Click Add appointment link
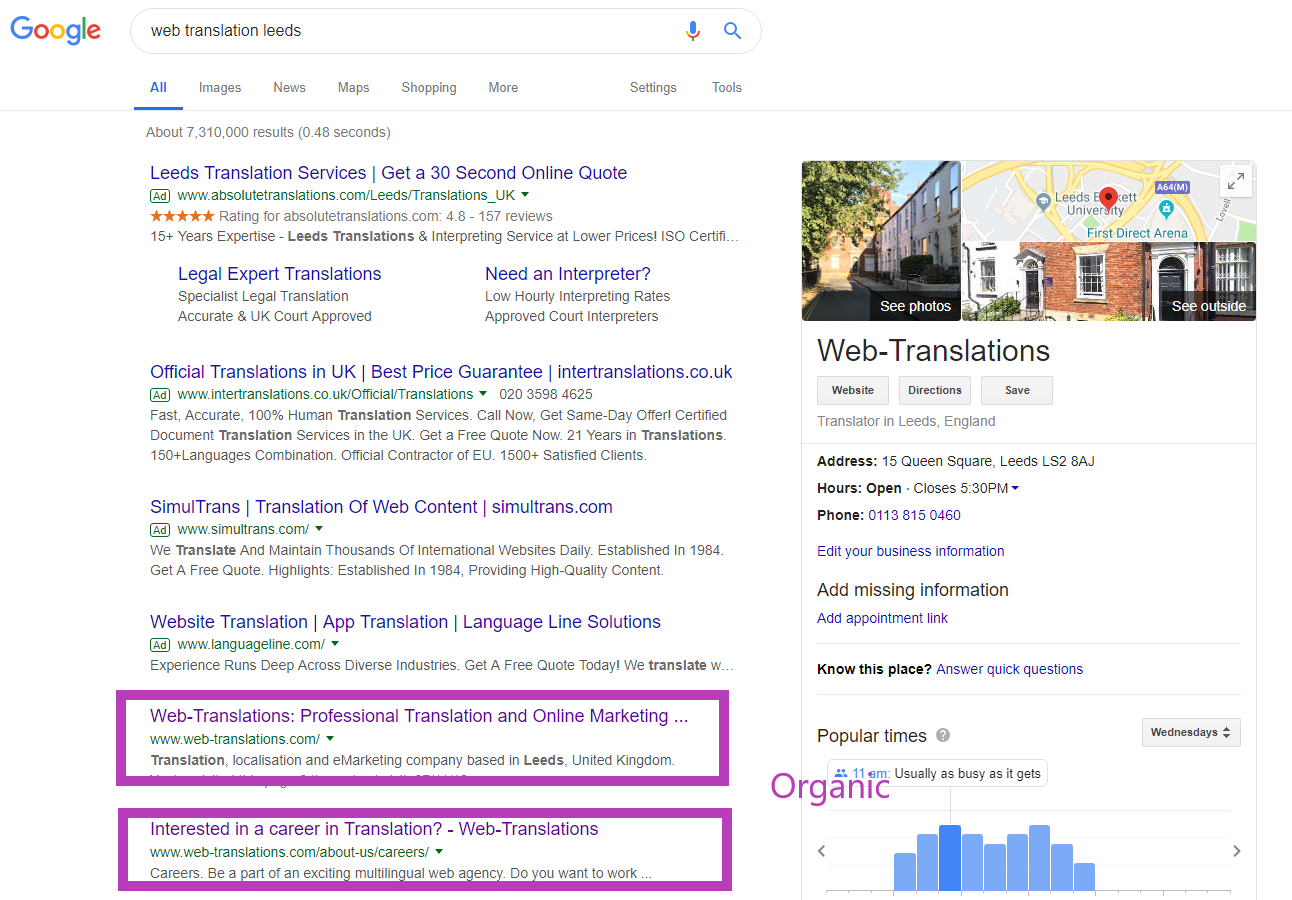Image resolution: width=1292 pixels, height=900 pixels. (x=882, y=618)
